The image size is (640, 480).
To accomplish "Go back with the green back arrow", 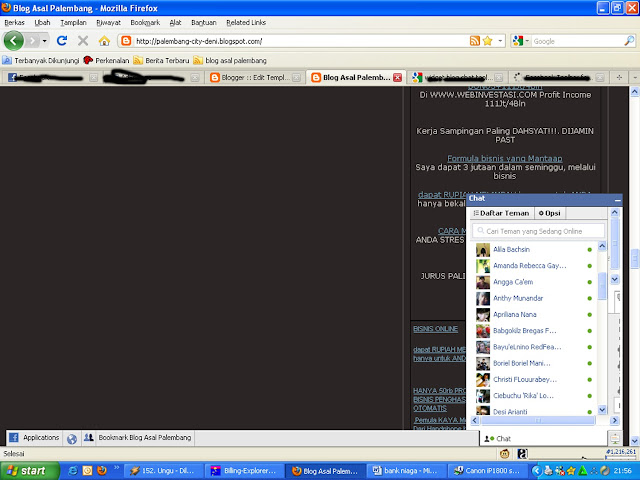I will (13, 40).
